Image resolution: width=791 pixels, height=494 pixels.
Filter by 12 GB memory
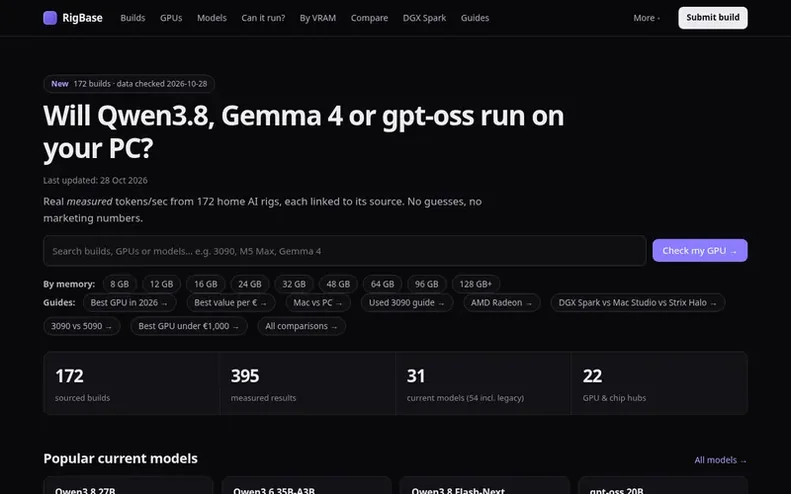(161, 284)
